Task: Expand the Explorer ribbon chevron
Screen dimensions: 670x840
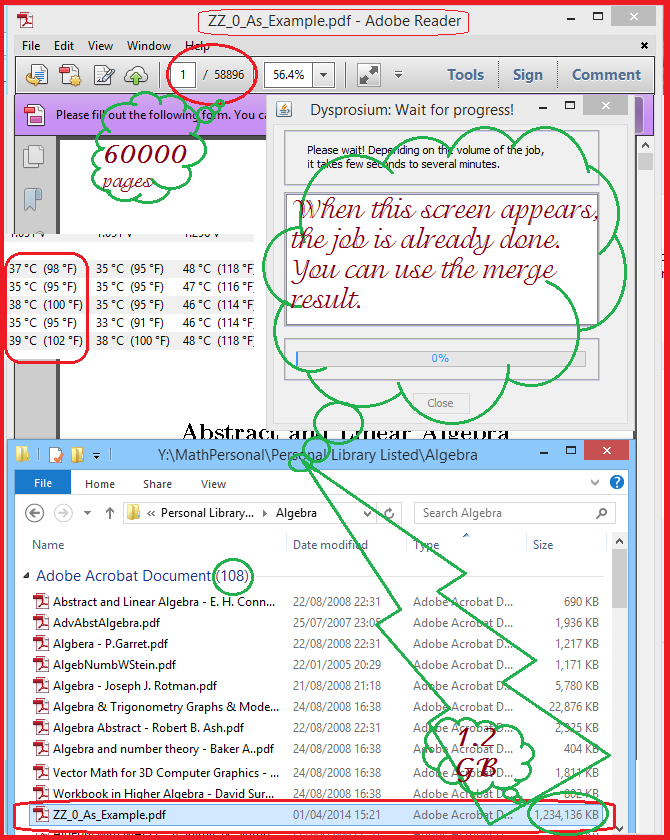Action: point(594,483)
